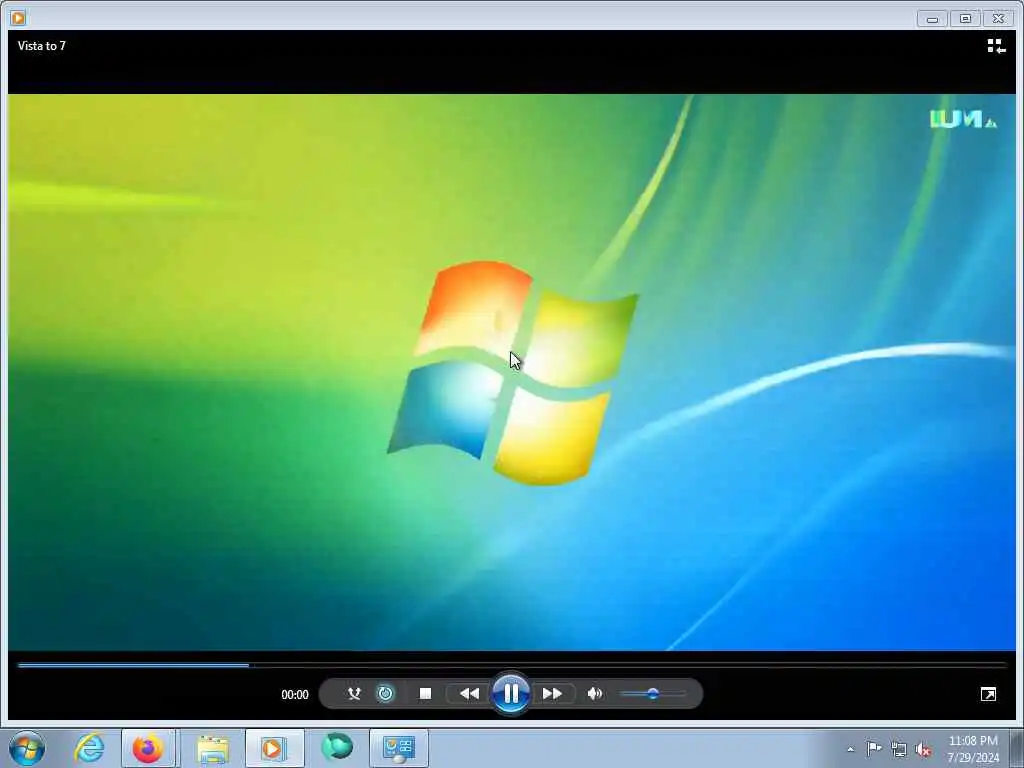1024x768 pixels.
Task: Turn repeat off
Action: pyautogui.click(x=385, y=694)
